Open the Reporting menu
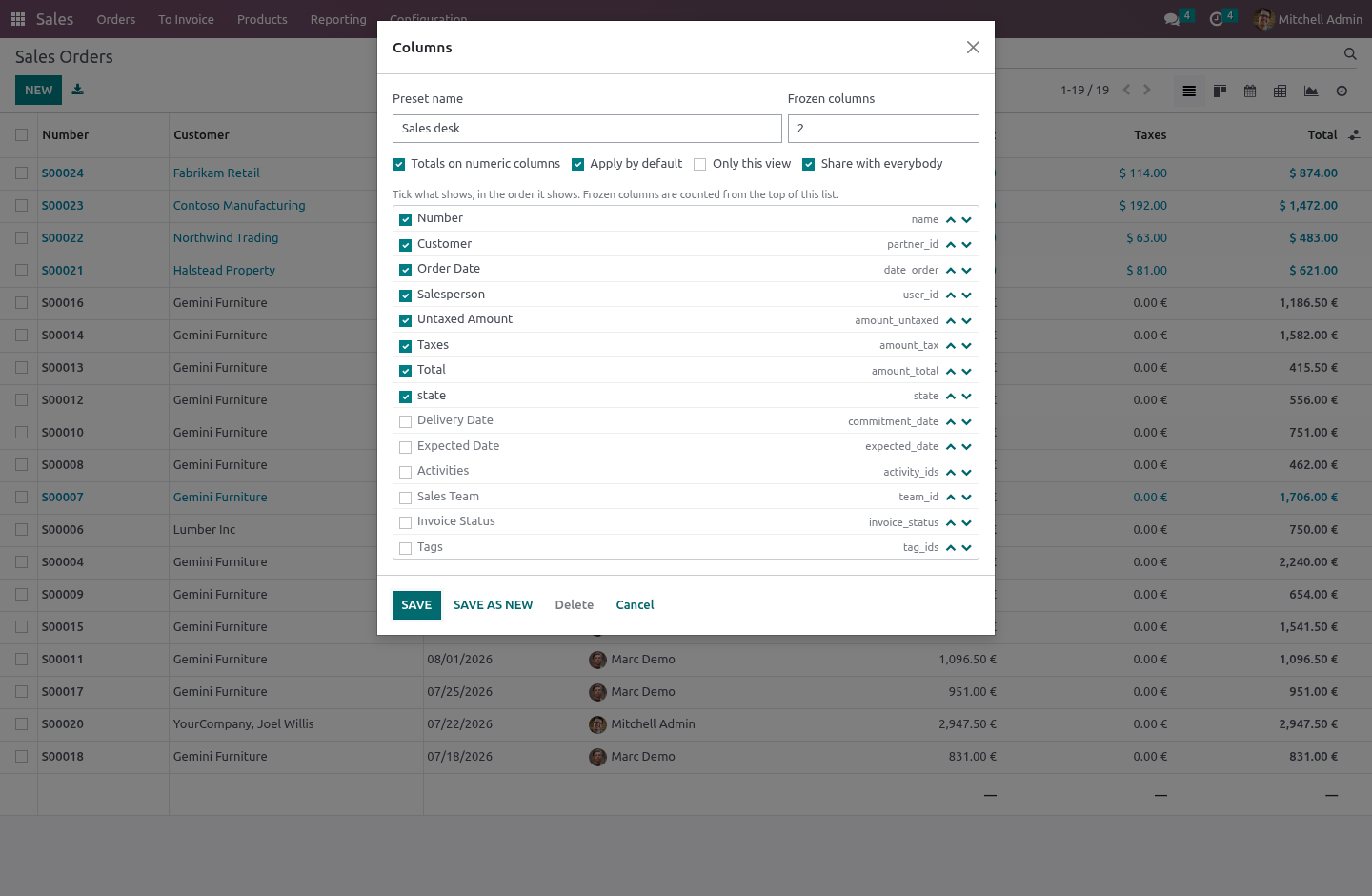Image resolution: width=1372 pixels, height=896 pixels. point(338,19)
